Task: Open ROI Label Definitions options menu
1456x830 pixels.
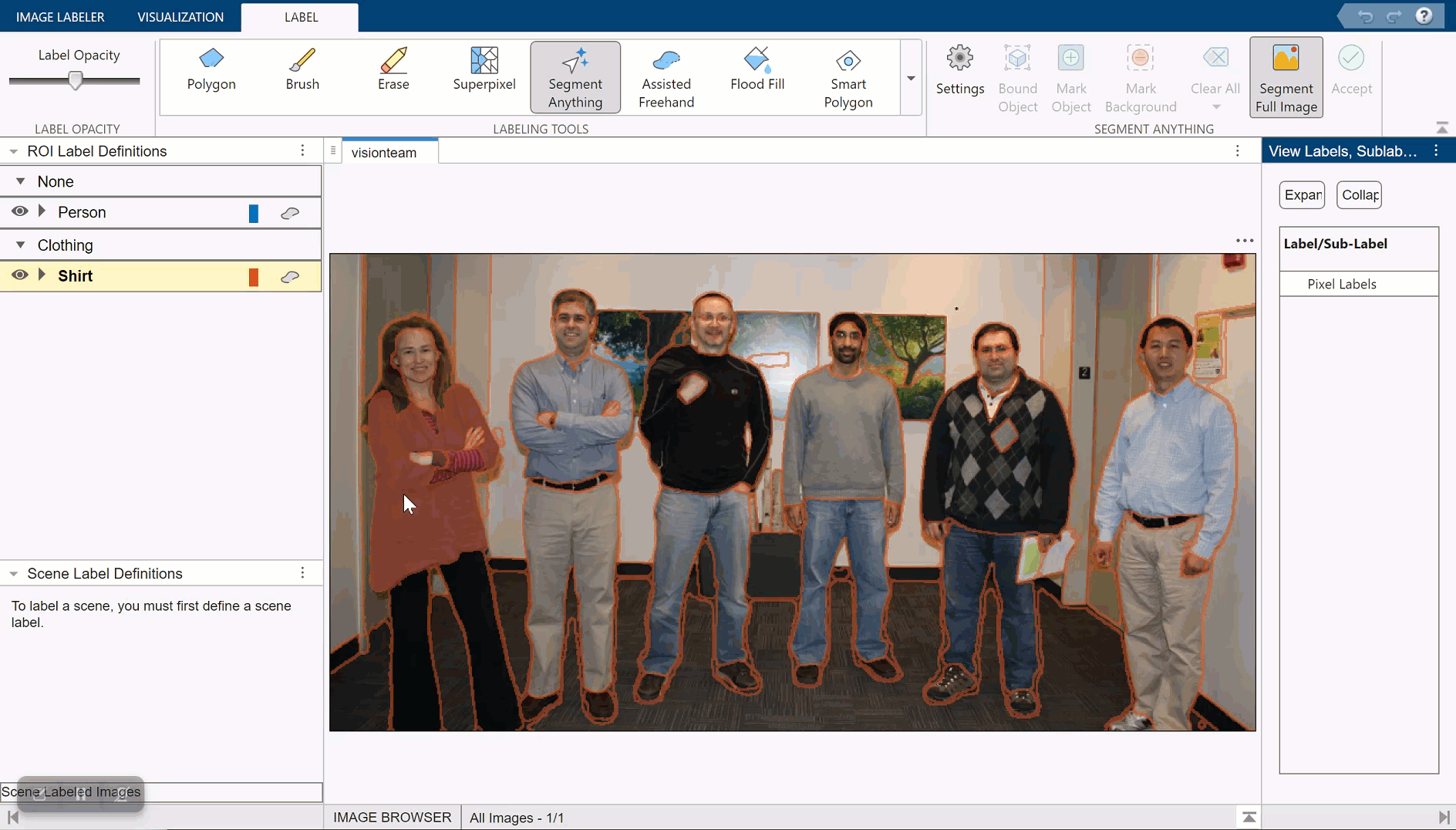Action: [302, 151]
